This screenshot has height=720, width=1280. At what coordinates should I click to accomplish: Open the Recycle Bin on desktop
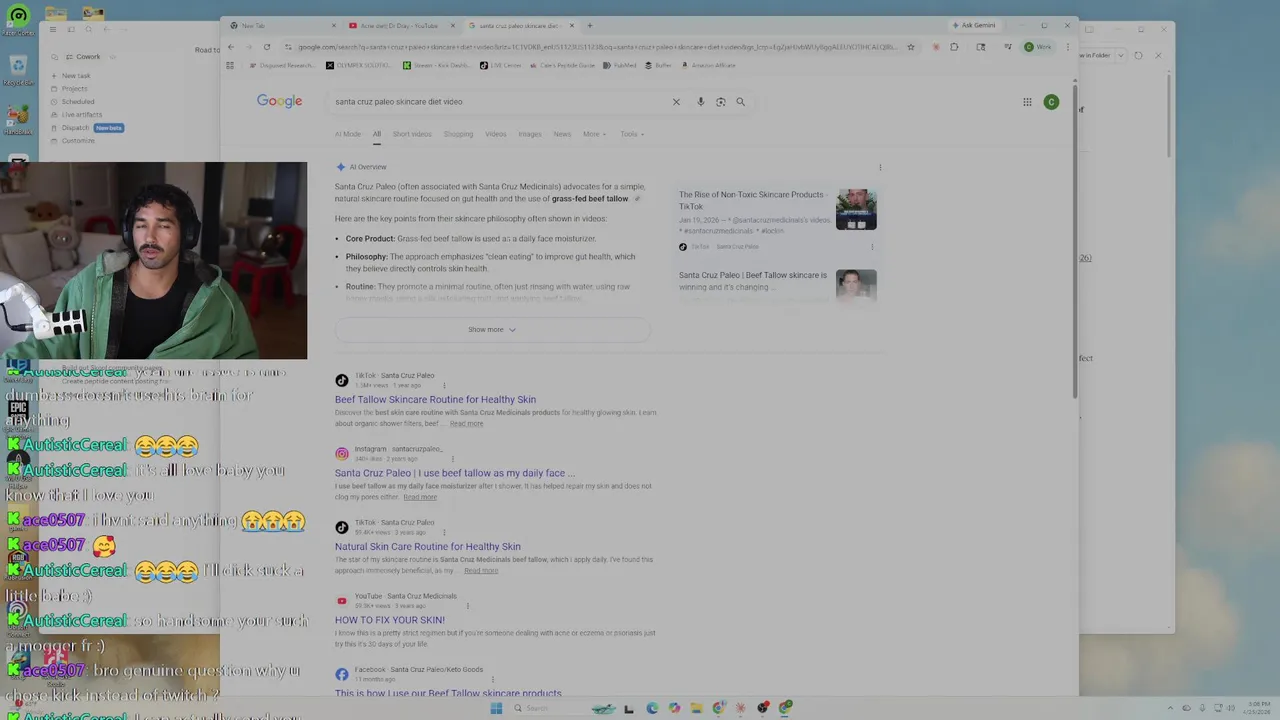pyautogui.click(x=17, y=68)
